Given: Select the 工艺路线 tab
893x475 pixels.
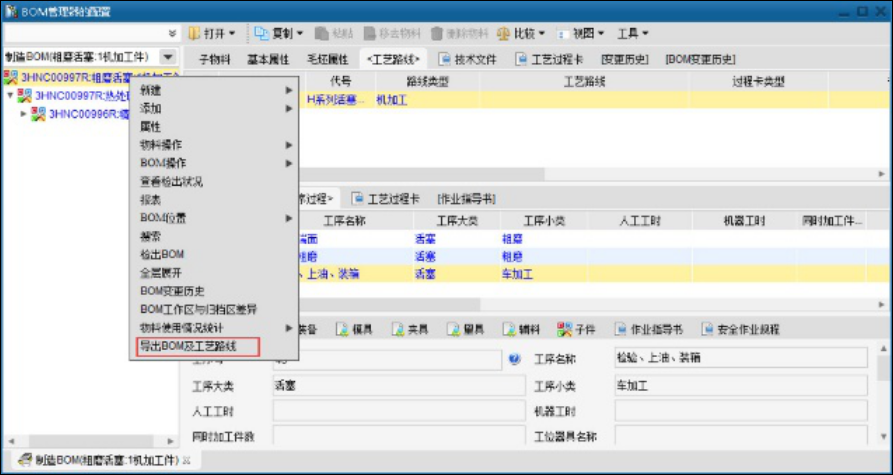Looking at the screenshot, I should coord(394,59).
